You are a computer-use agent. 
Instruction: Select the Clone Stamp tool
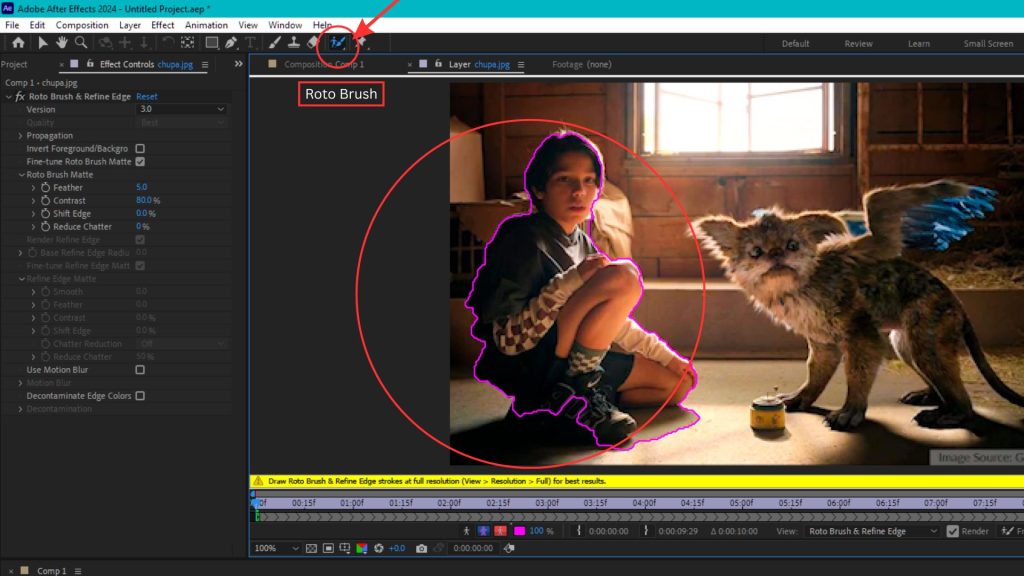pyautogui.click(x=294, y=43)
